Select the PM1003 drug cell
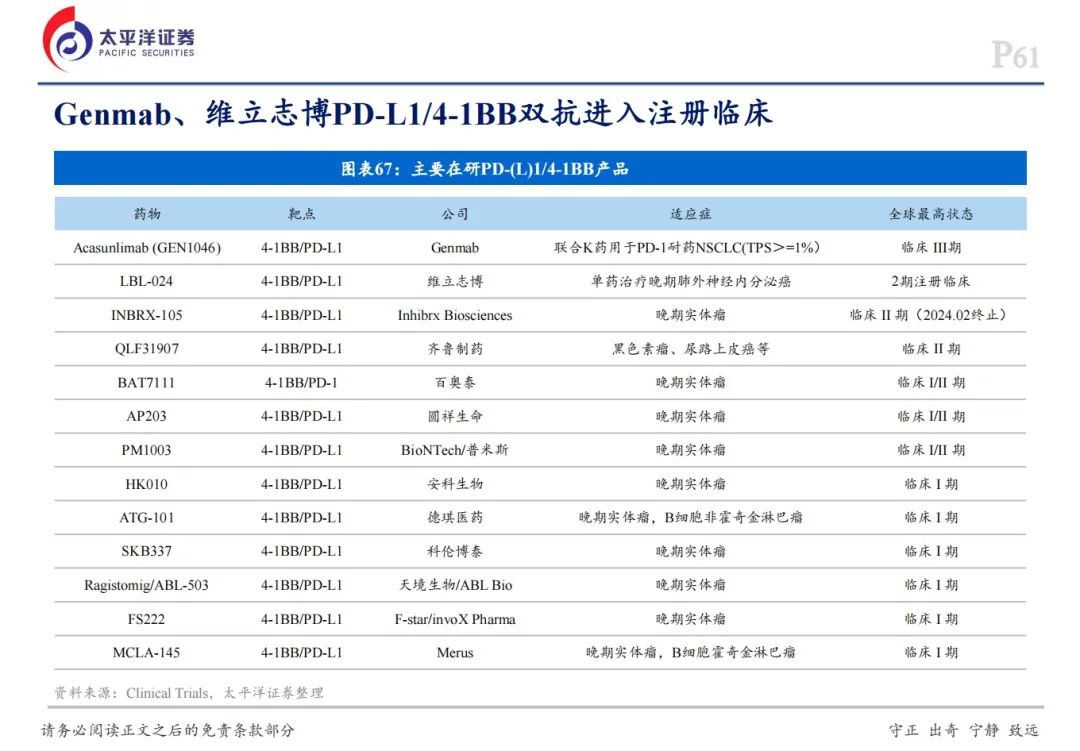The width and height of the screenshot is (1080, 751). [146, 450]
